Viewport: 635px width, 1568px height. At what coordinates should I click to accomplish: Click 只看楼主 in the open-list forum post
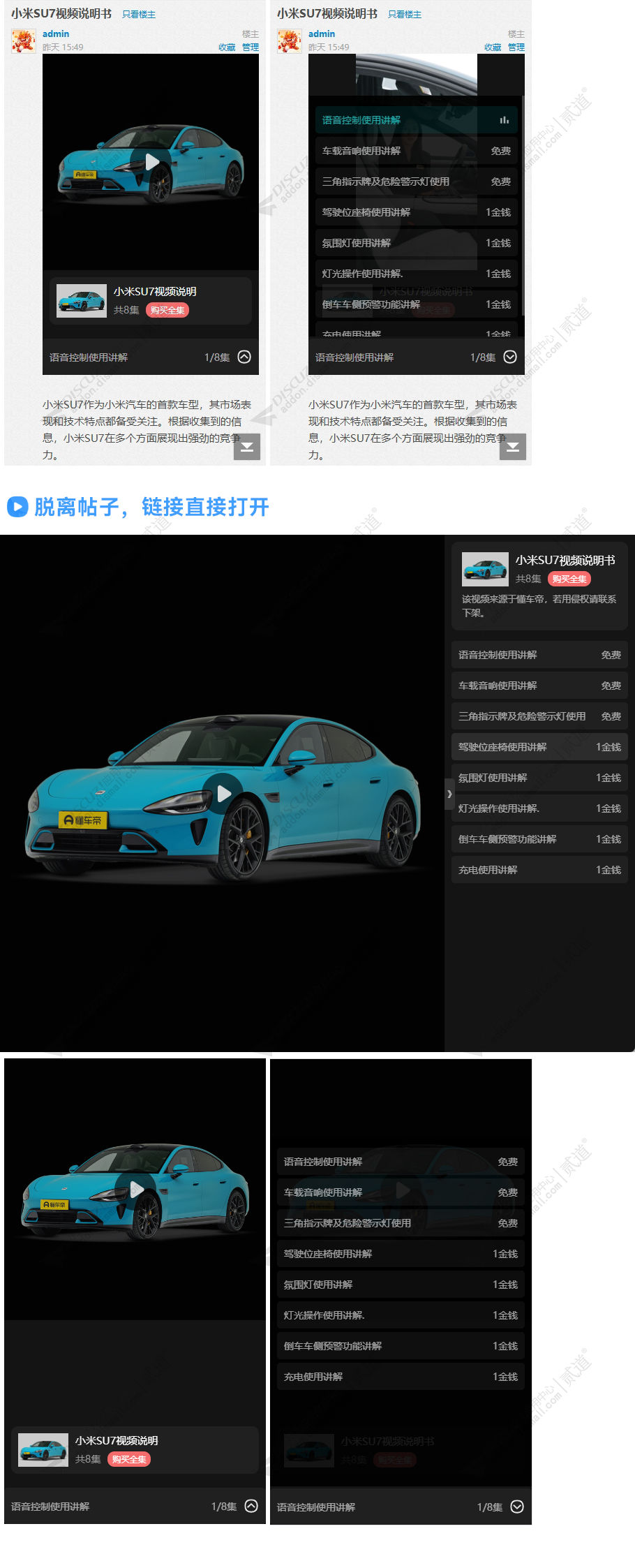405,14
